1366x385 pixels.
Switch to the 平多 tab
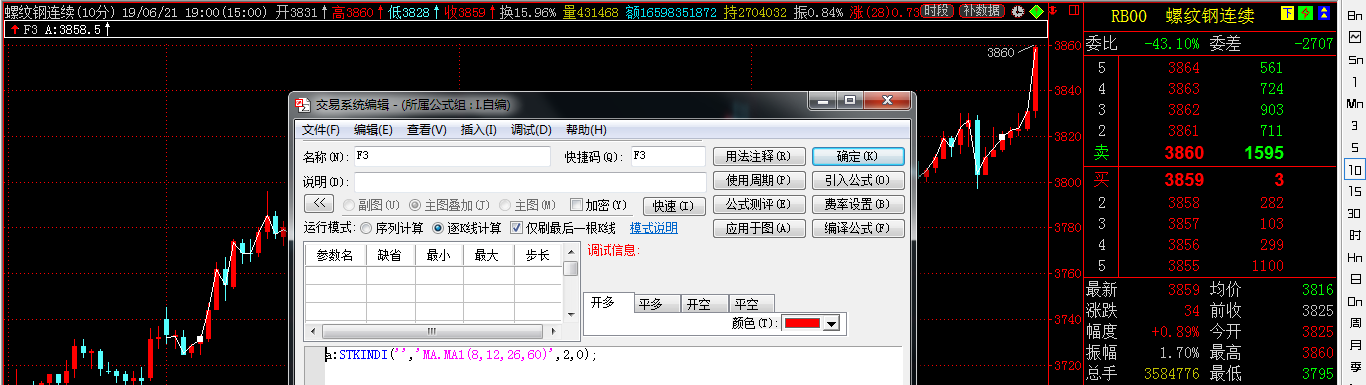coord(656,304)
